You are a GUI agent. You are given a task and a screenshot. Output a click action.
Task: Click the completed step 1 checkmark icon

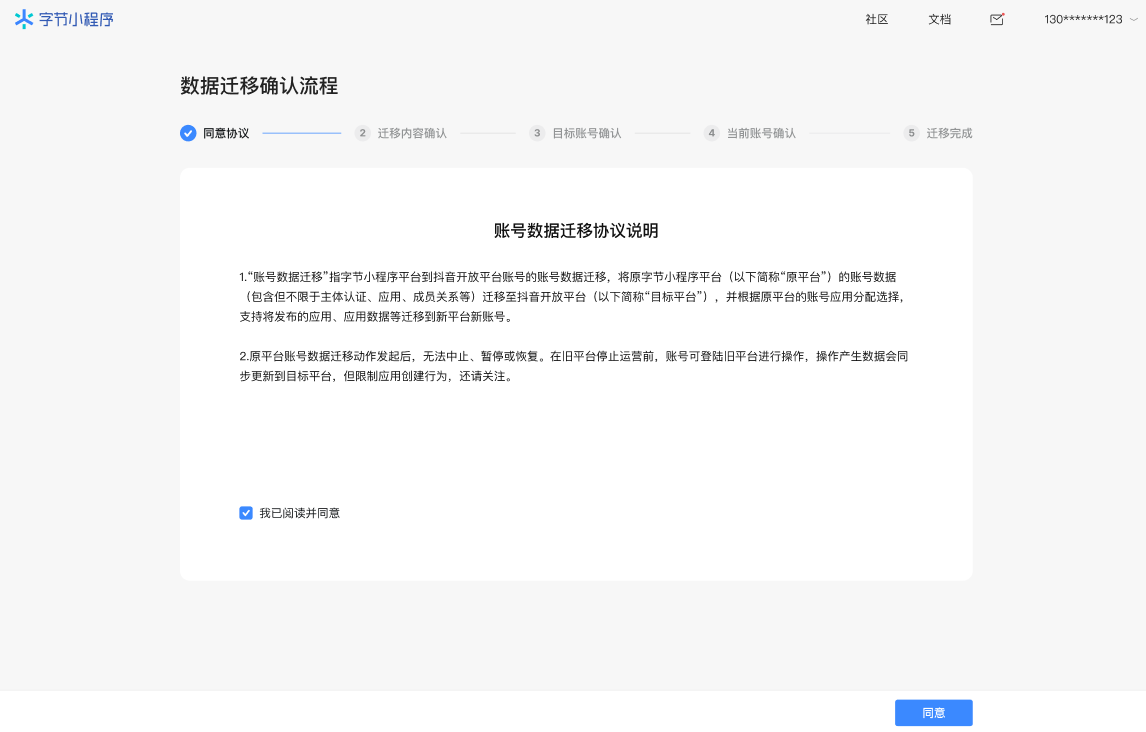[x=188, y=133]
